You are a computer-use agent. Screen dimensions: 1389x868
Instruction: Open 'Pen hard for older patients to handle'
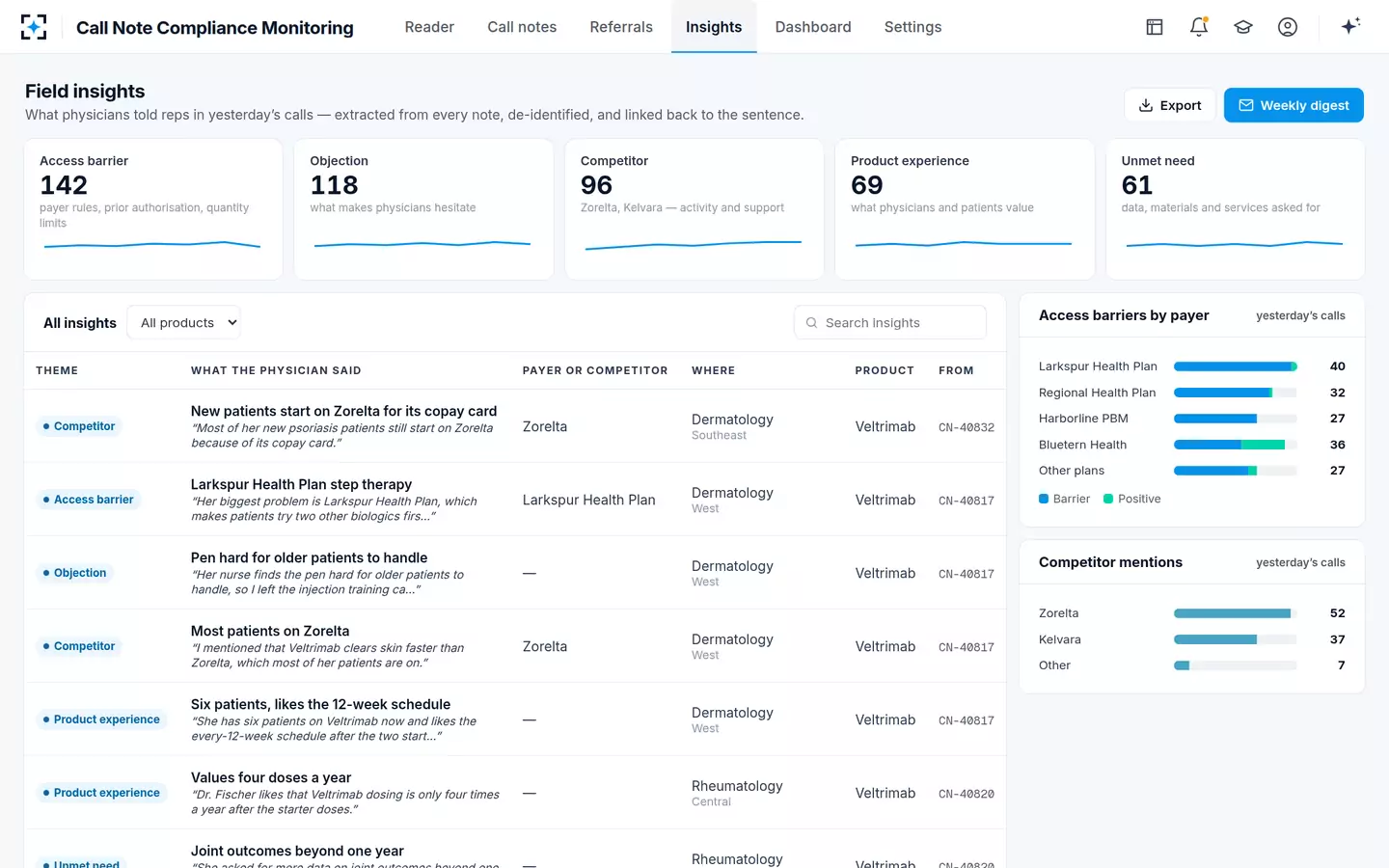tap(309, 557)
